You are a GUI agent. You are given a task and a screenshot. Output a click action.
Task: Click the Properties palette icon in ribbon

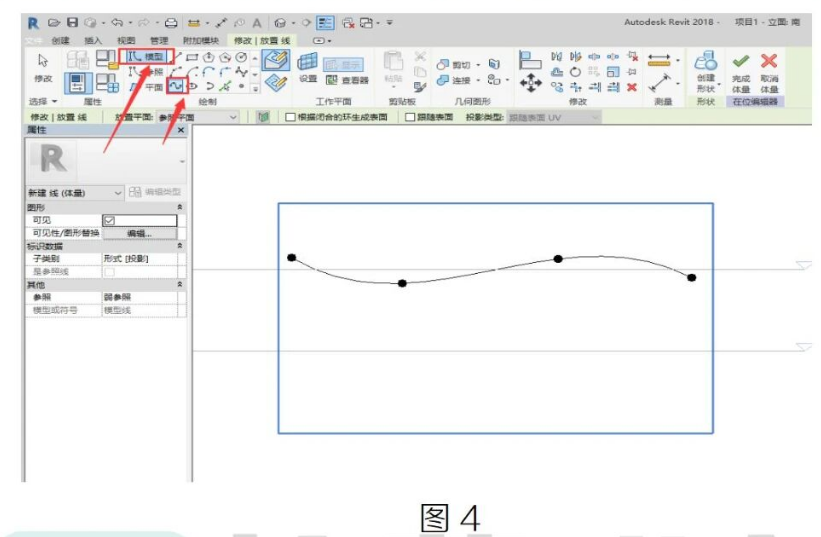coord(79,83)
